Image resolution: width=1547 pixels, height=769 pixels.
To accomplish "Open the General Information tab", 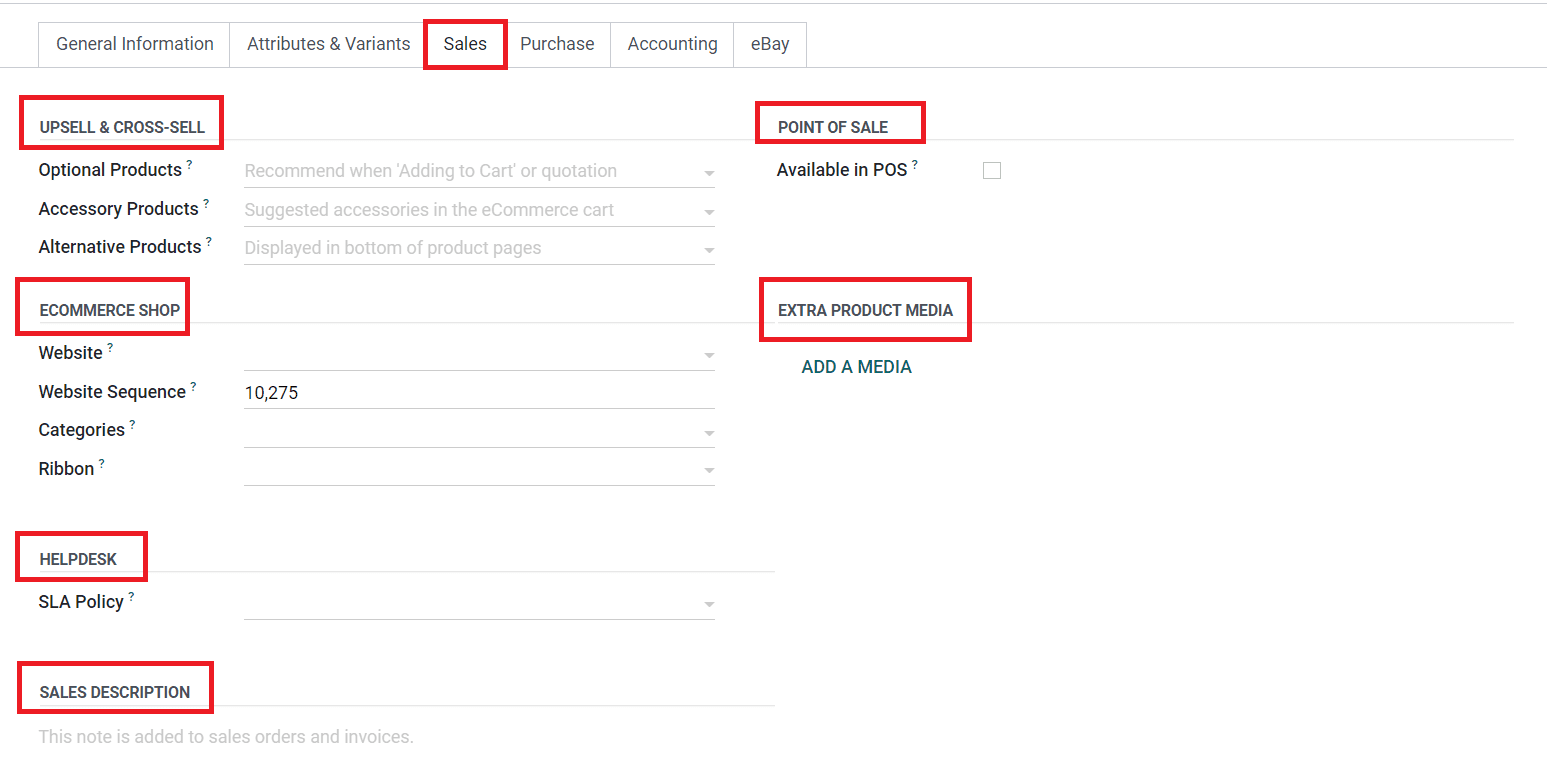I will 134,44.
